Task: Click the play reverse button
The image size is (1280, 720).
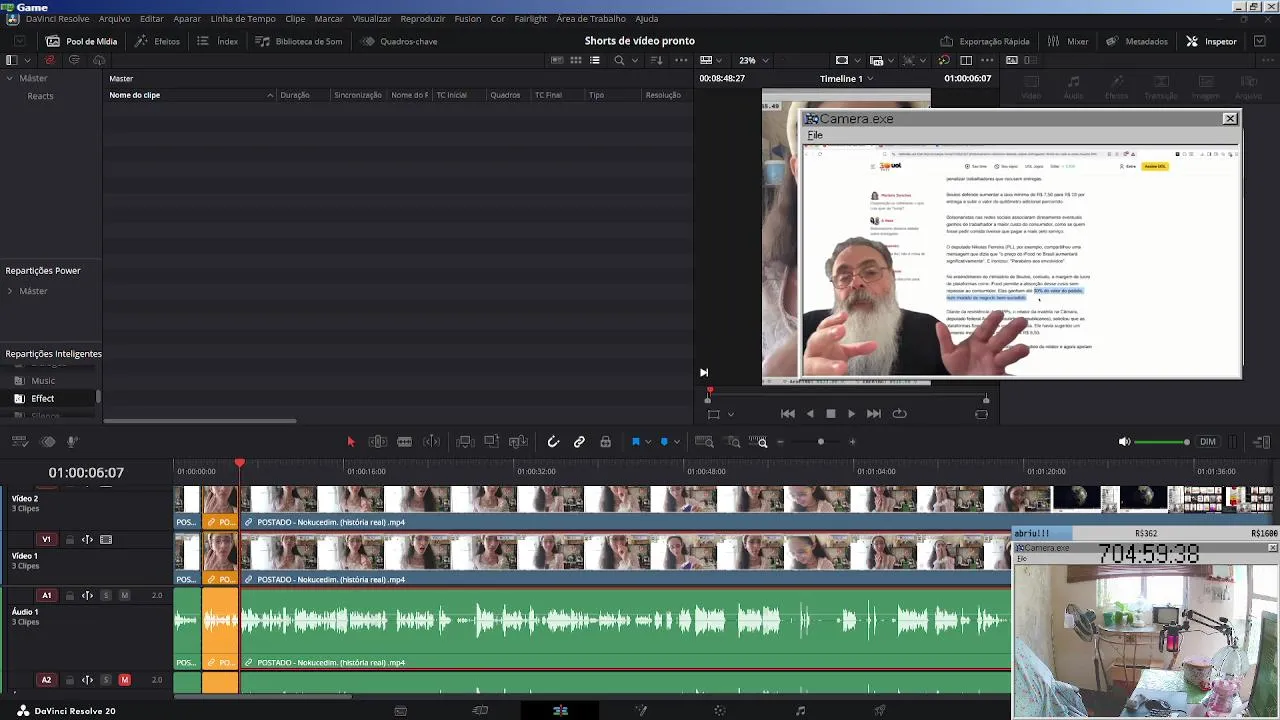Action: [809, 413]
